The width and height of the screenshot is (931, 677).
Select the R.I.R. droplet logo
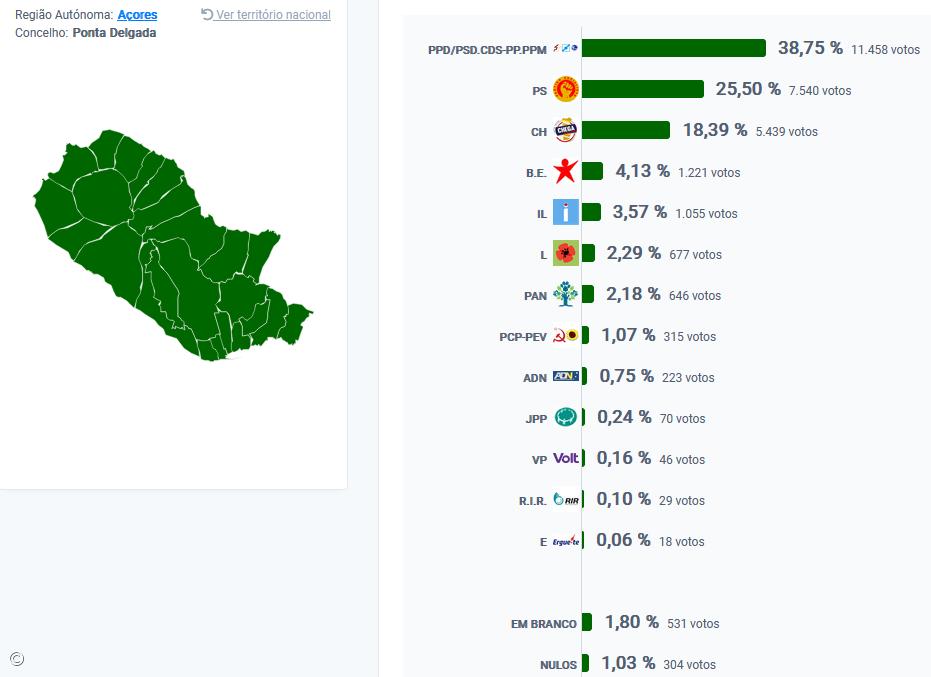click(566, 499)
